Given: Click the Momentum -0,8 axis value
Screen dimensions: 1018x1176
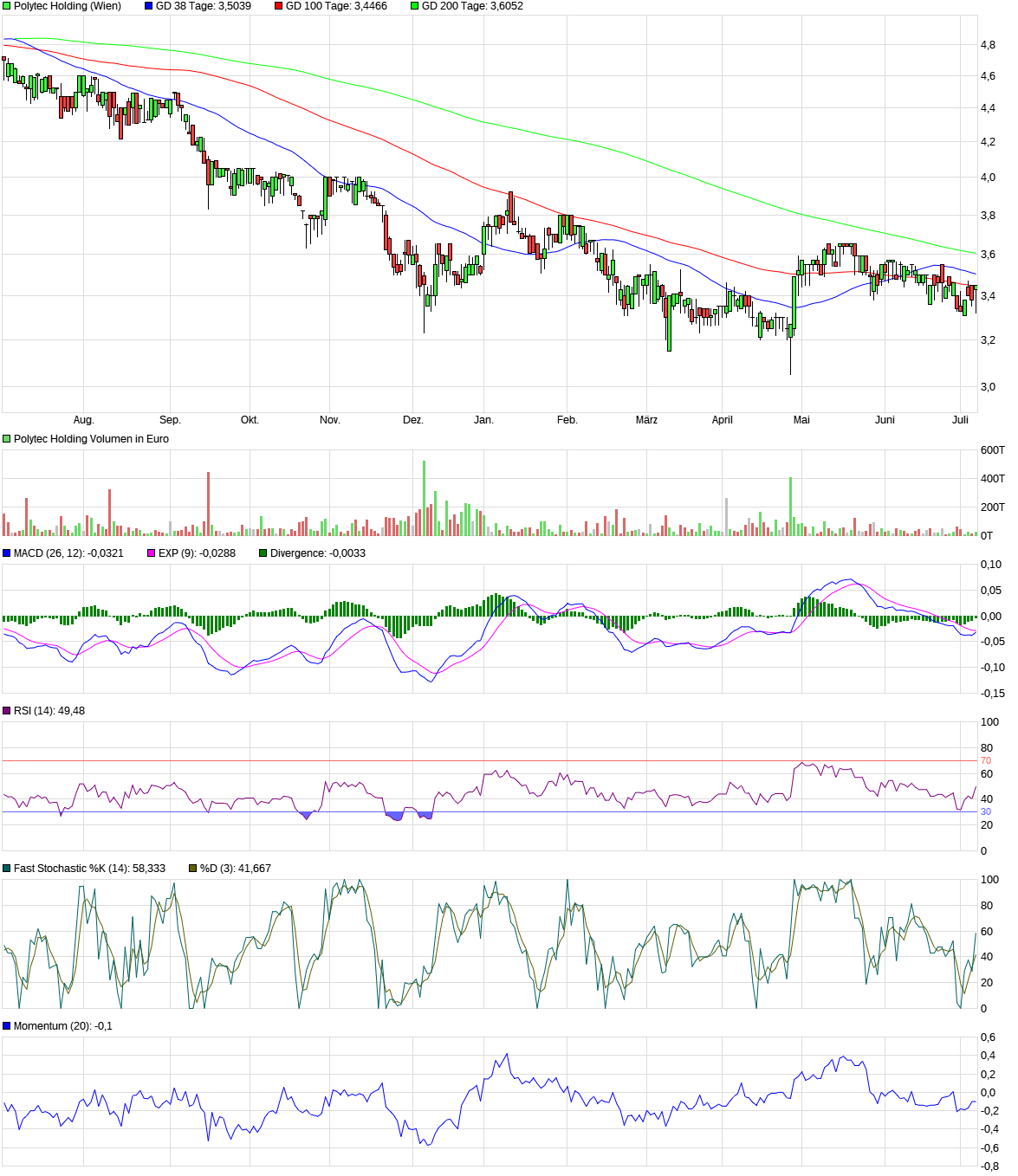Looking at the screenshot, I should (989, 1166).
